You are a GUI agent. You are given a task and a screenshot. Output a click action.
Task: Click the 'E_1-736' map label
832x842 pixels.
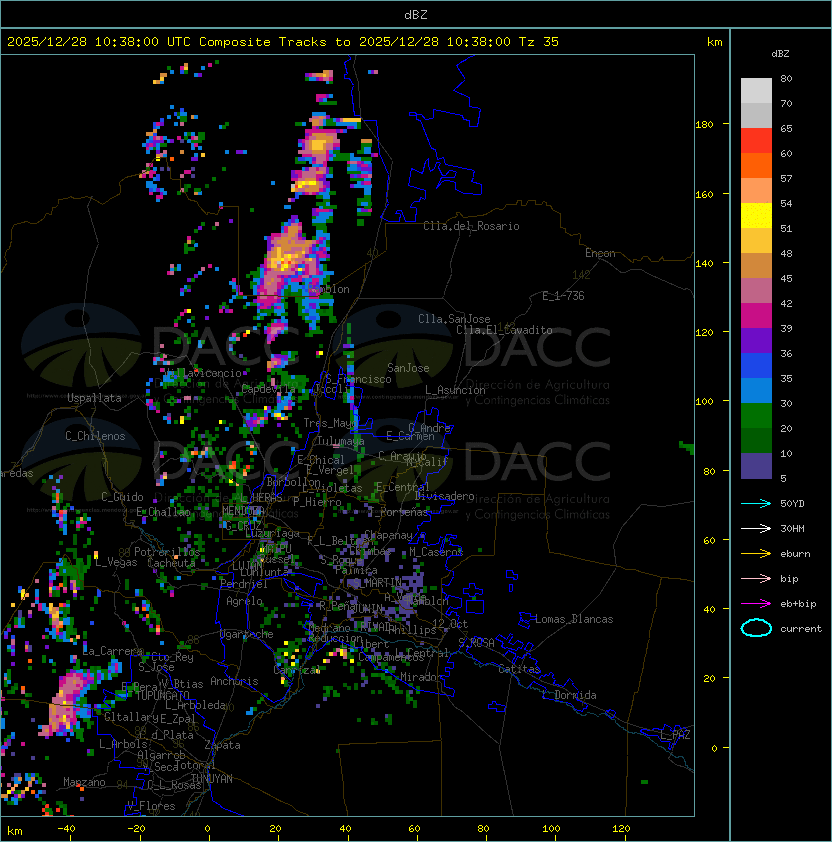[x=563, y=296]
